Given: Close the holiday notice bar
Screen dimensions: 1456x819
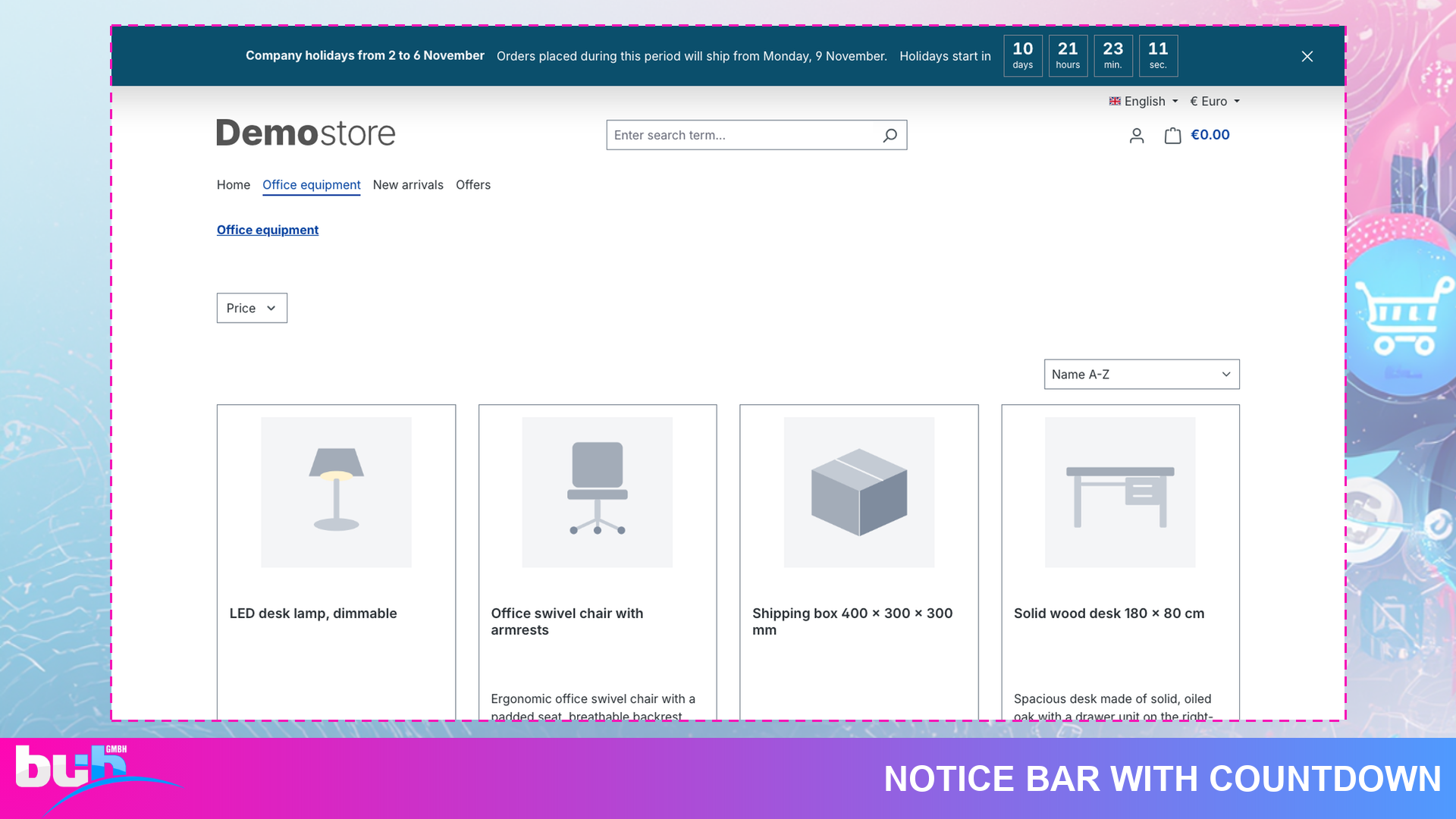Looking at the screenshot, I should [1307, 56].
